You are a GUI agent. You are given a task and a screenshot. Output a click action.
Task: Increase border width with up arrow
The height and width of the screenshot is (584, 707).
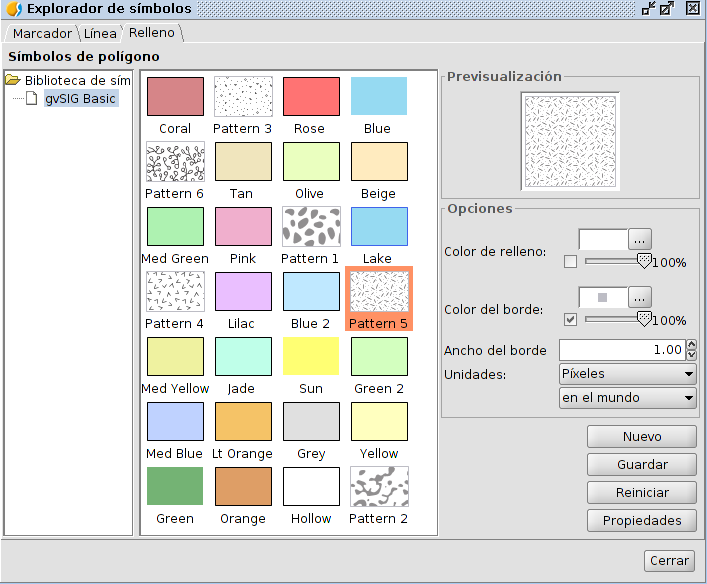[x=692, y=345]
